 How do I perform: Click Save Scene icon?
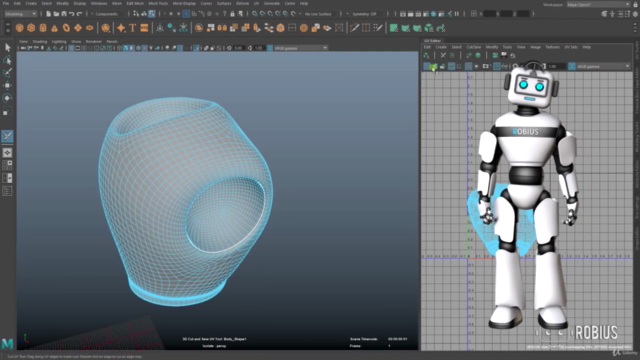click(x=64, y=14)
